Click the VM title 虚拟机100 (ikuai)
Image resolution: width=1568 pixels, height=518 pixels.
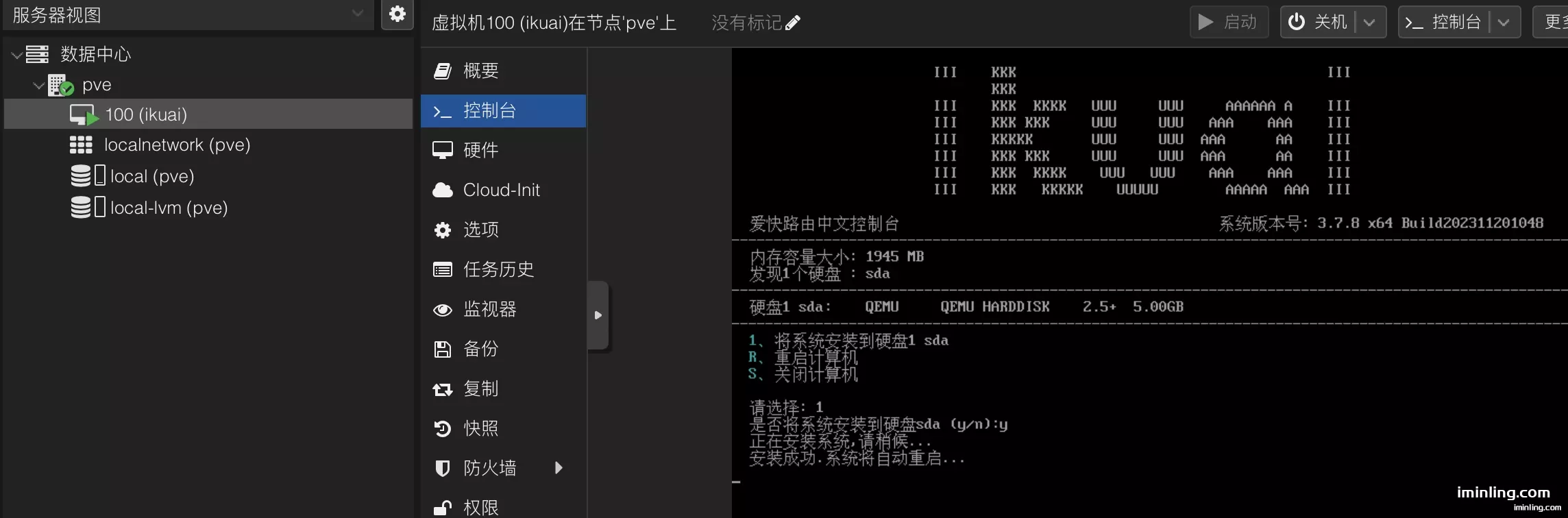pos(553,23)
